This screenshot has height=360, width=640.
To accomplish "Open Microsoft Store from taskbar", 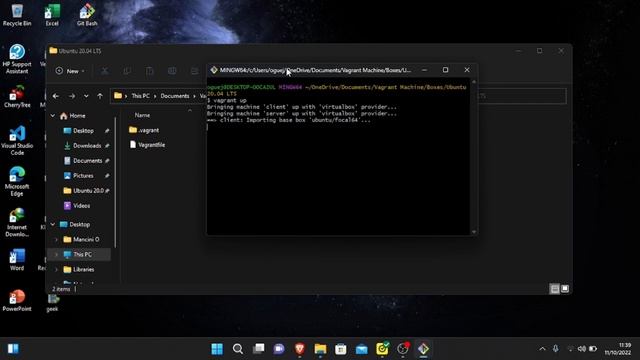I will tap(341, 349).
